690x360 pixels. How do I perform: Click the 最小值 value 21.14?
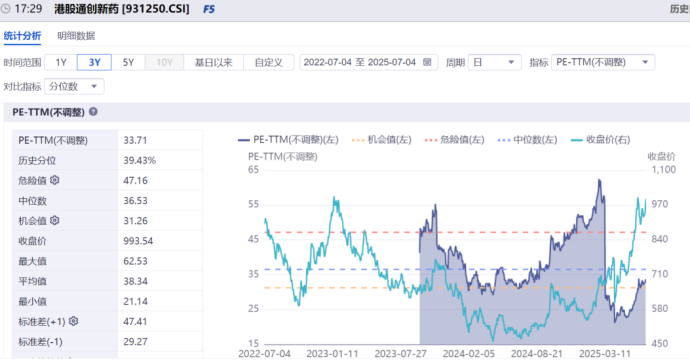[x=135, y=301]
